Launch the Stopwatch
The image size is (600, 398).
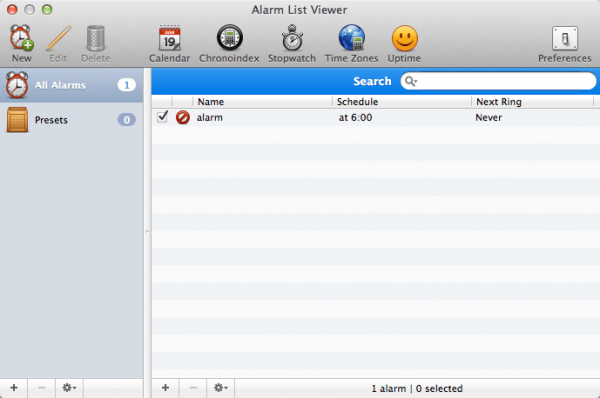(292, 43)
